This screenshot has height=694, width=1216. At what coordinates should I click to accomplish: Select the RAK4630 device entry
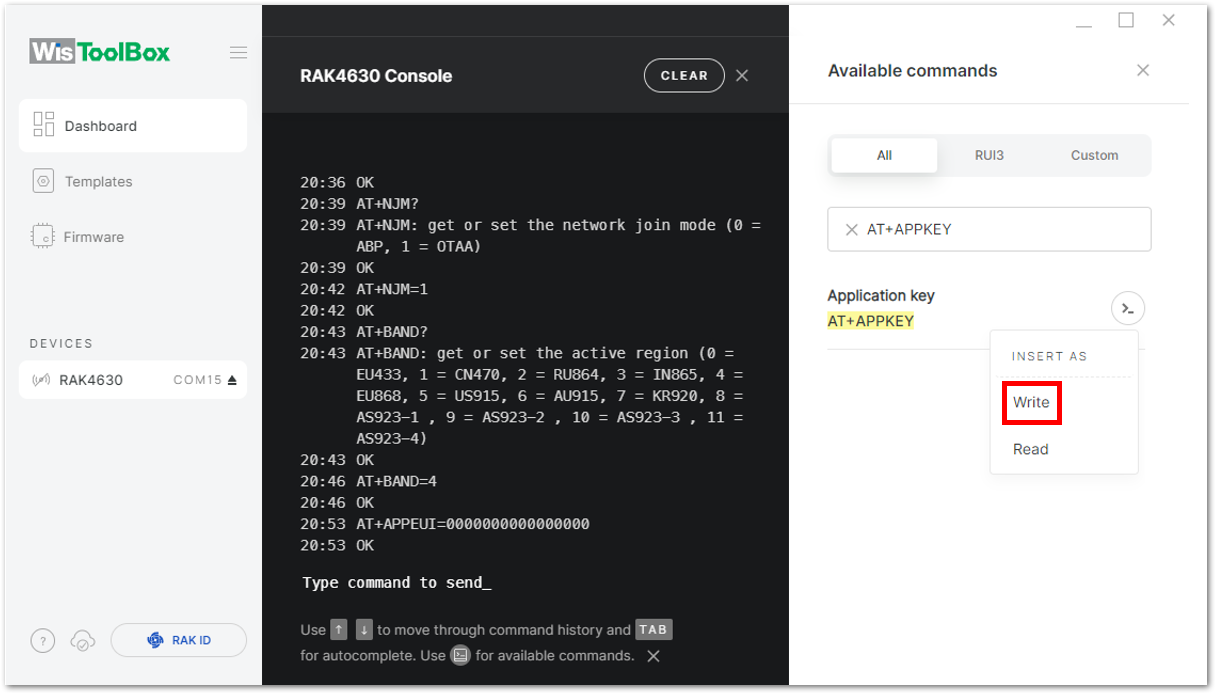133,380
